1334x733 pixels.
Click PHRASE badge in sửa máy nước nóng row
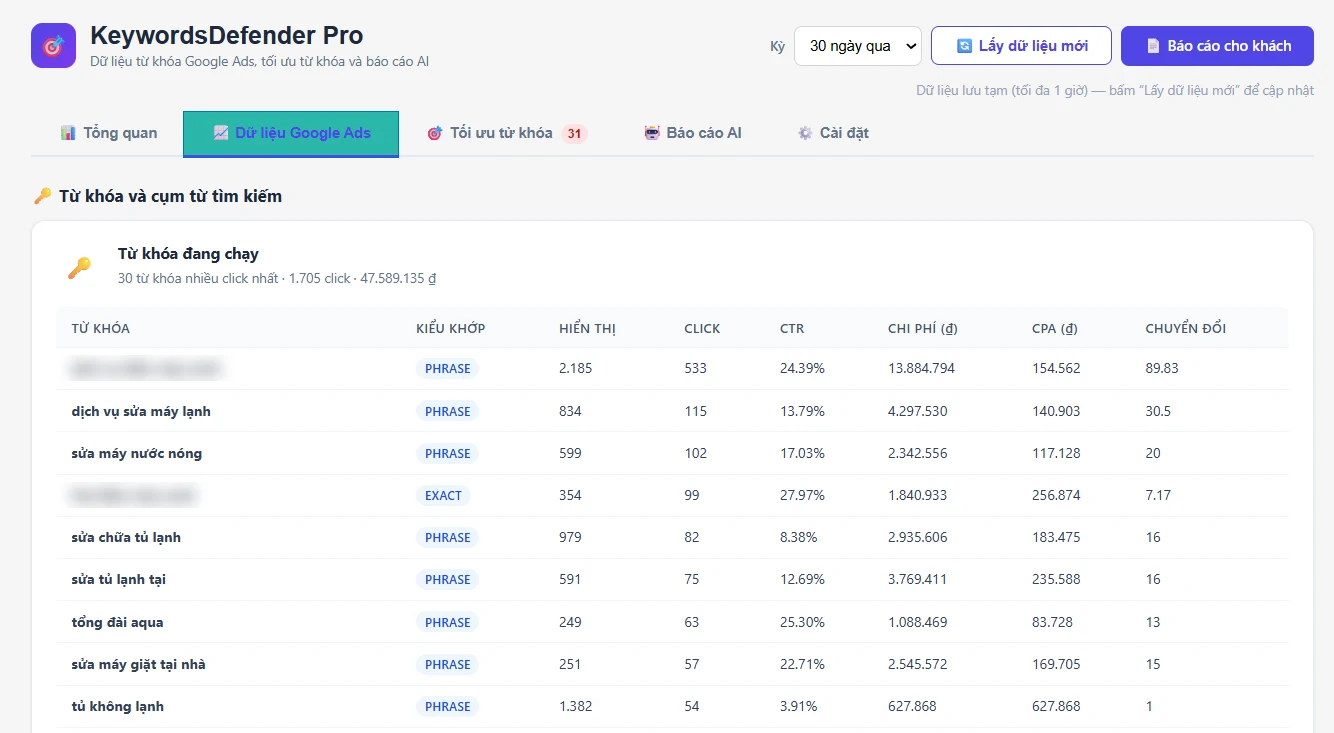click(448, 453)
